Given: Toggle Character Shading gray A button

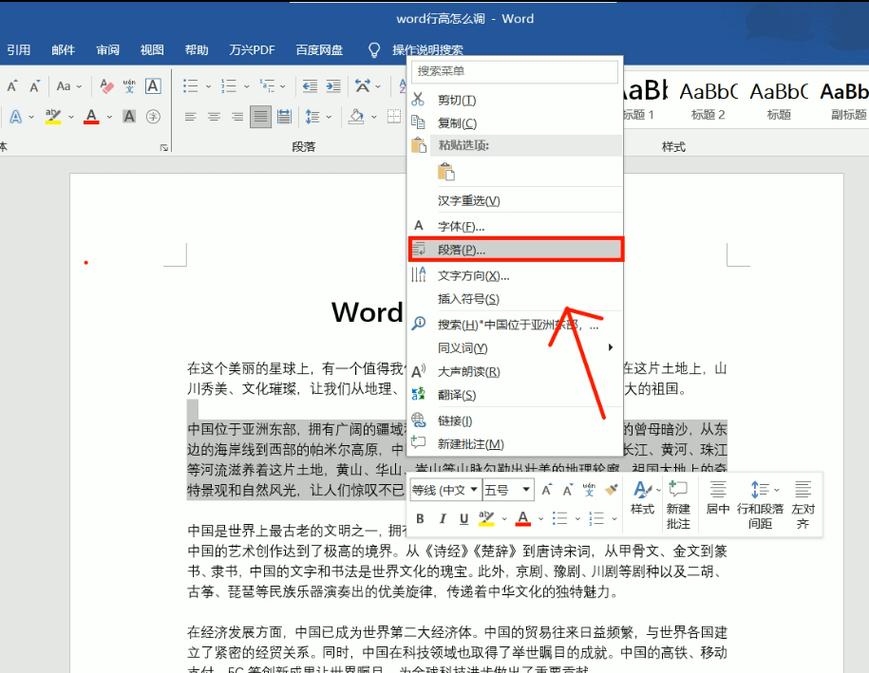Looking at the screenshot, I should 129,116.
